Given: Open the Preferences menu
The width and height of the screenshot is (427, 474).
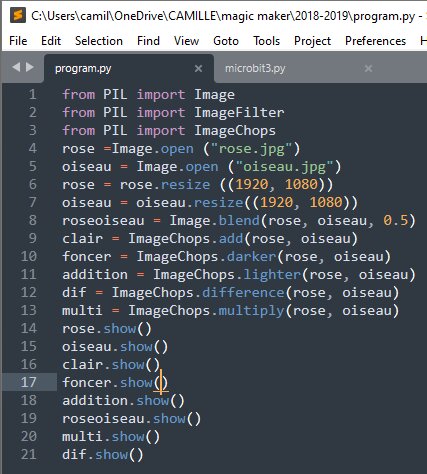Looking at the screenshot, I should point(375,41).
